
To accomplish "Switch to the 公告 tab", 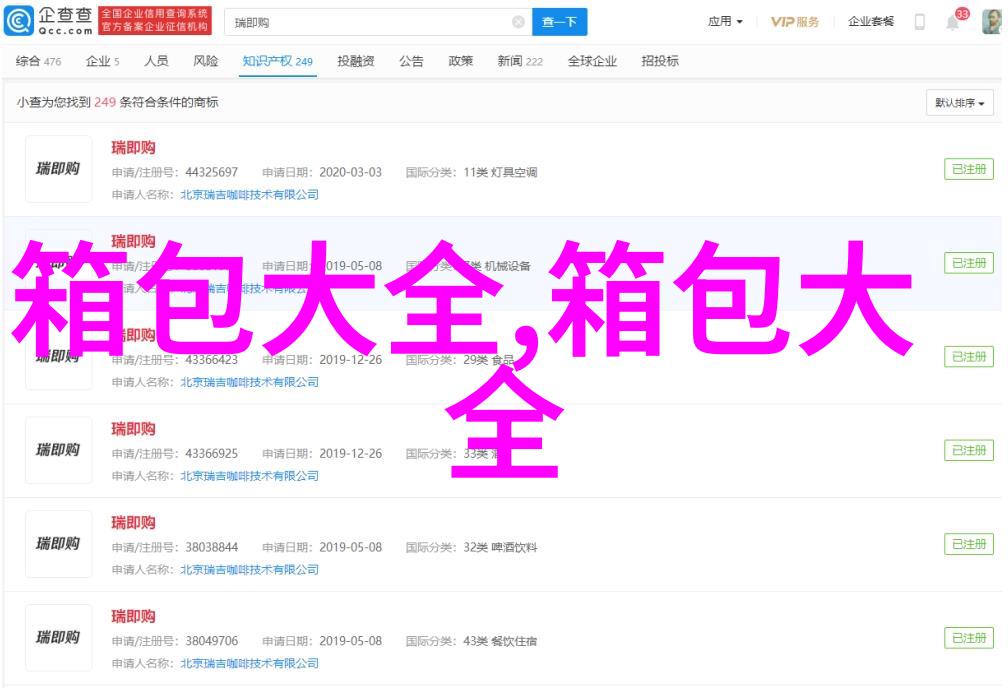I will pos(411,61).
